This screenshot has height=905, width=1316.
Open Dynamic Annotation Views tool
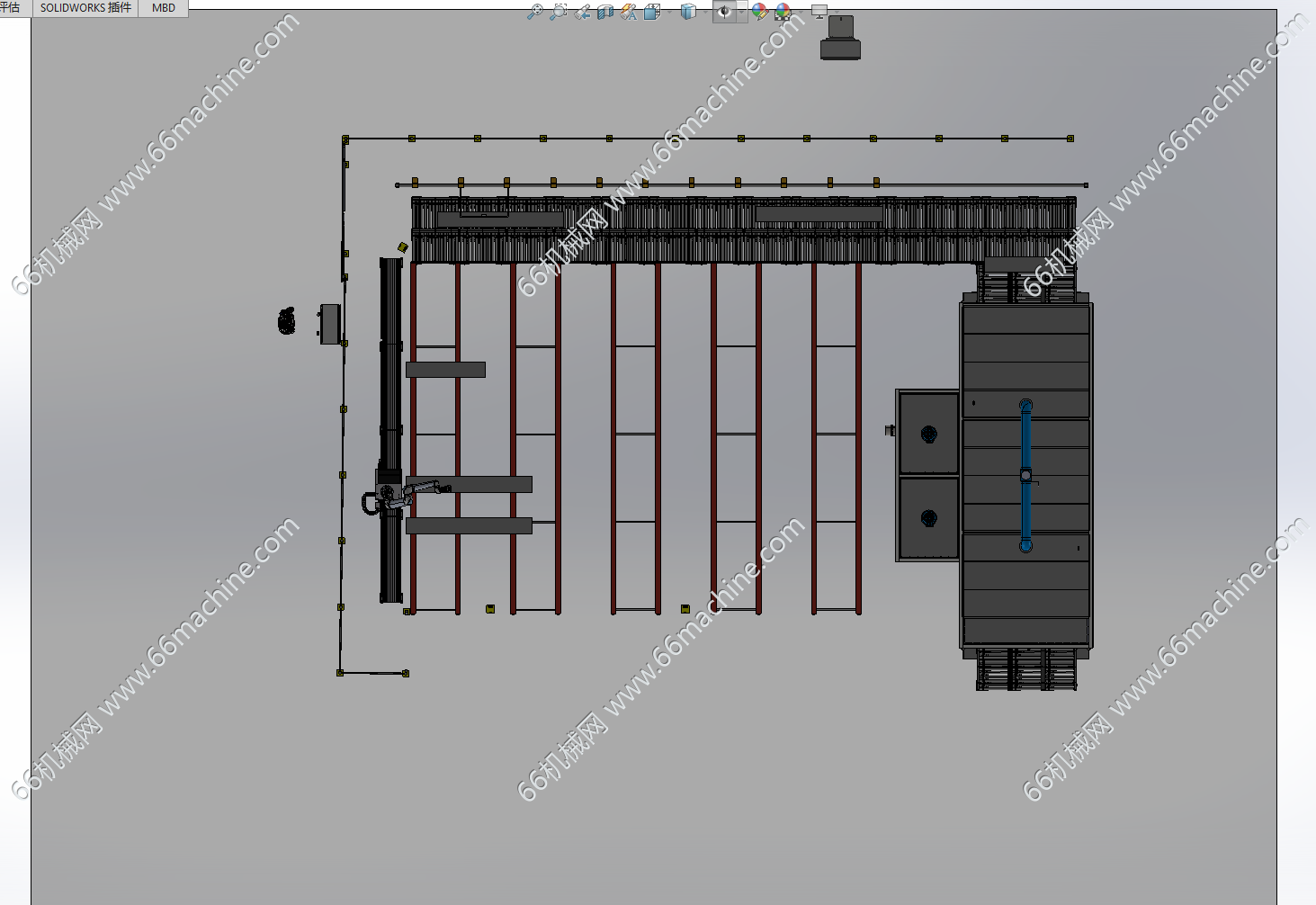(x=629, y=12)
